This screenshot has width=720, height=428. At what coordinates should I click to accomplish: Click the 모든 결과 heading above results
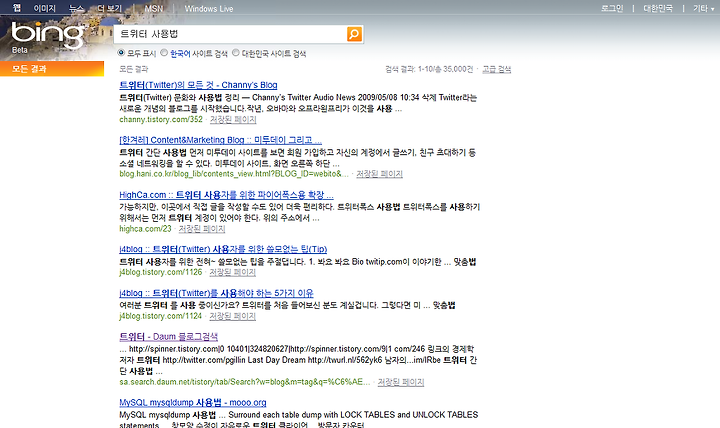(134, 69)
